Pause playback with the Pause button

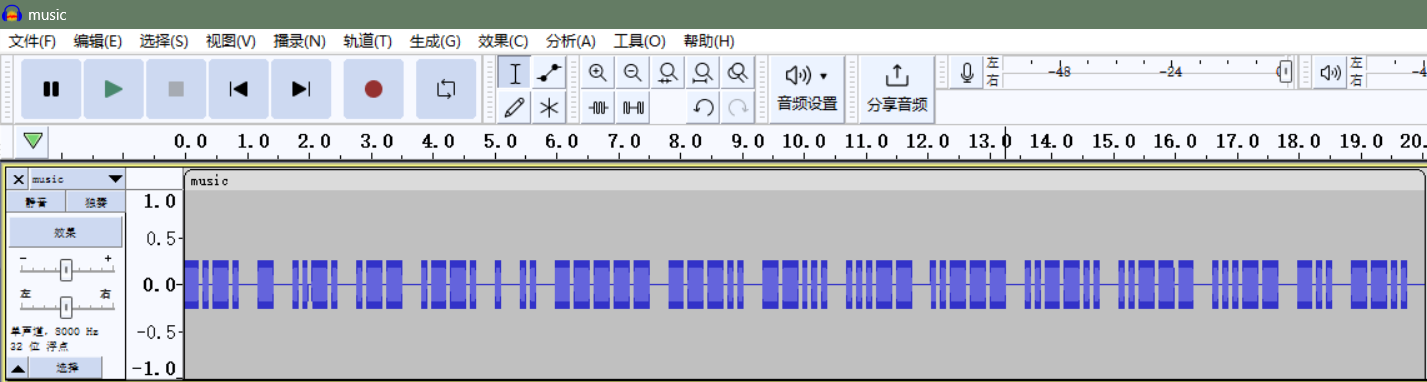point(51,89)
